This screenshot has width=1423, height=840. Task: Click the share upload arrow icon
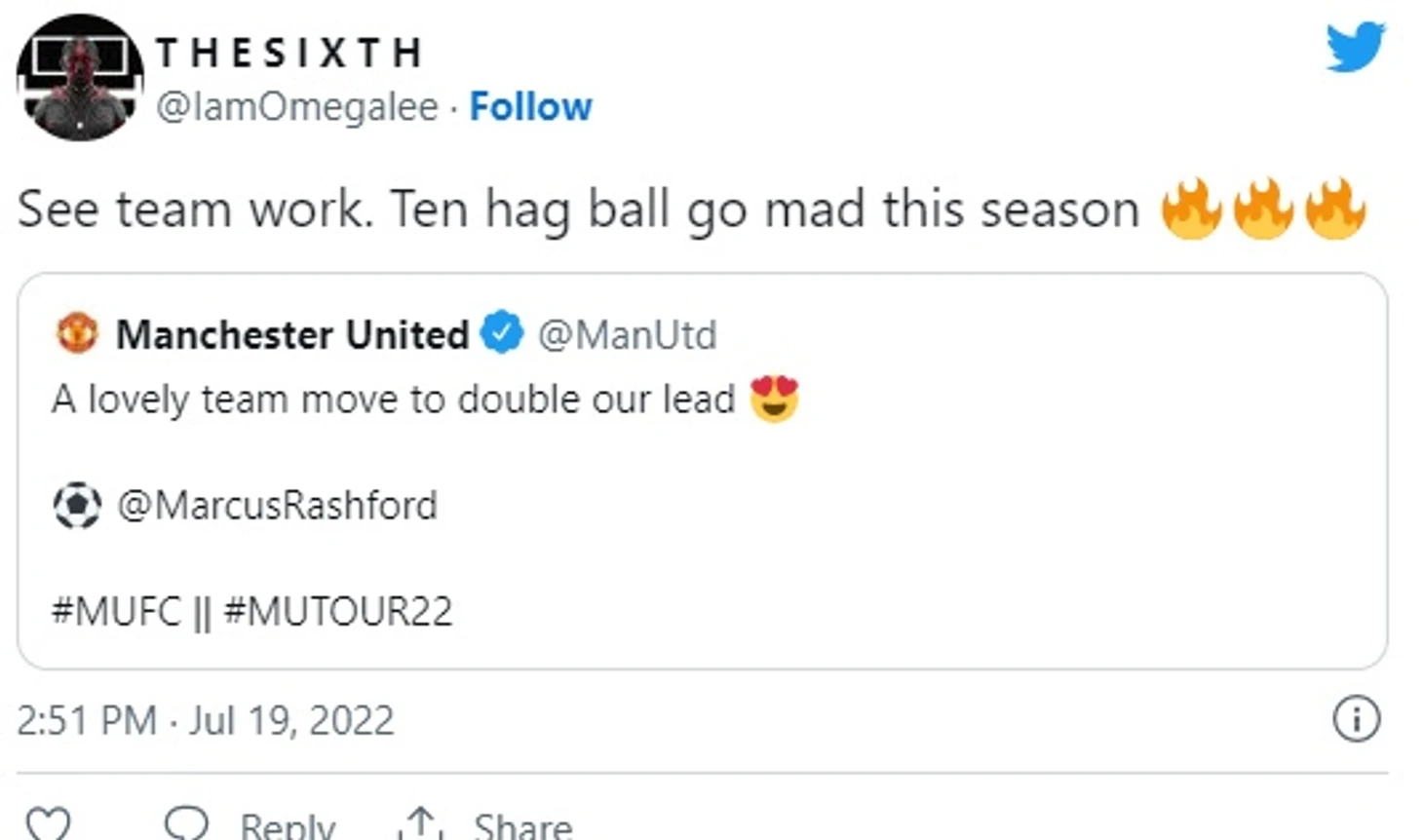[x=420, y=823]
